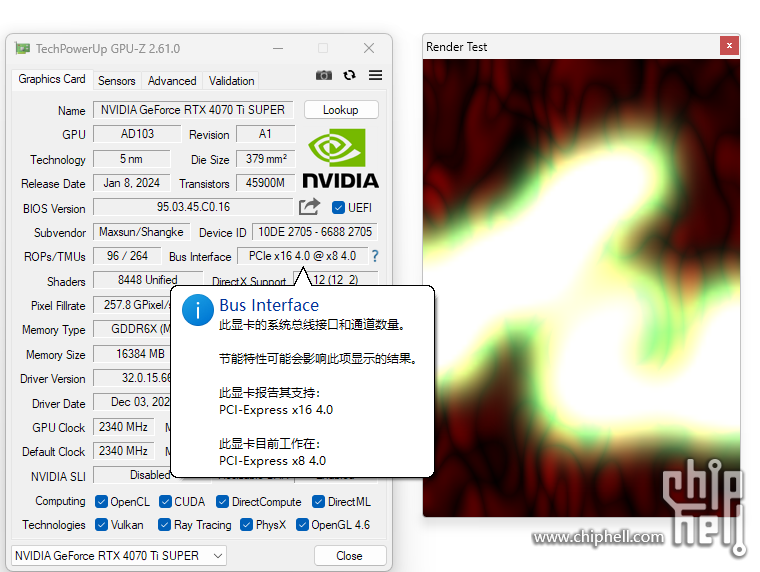This screenshot has width=760, height=572.
Task: Click the TechPowerUp GPU-Z 2.61.0 title text
Action: click(108, 48)
